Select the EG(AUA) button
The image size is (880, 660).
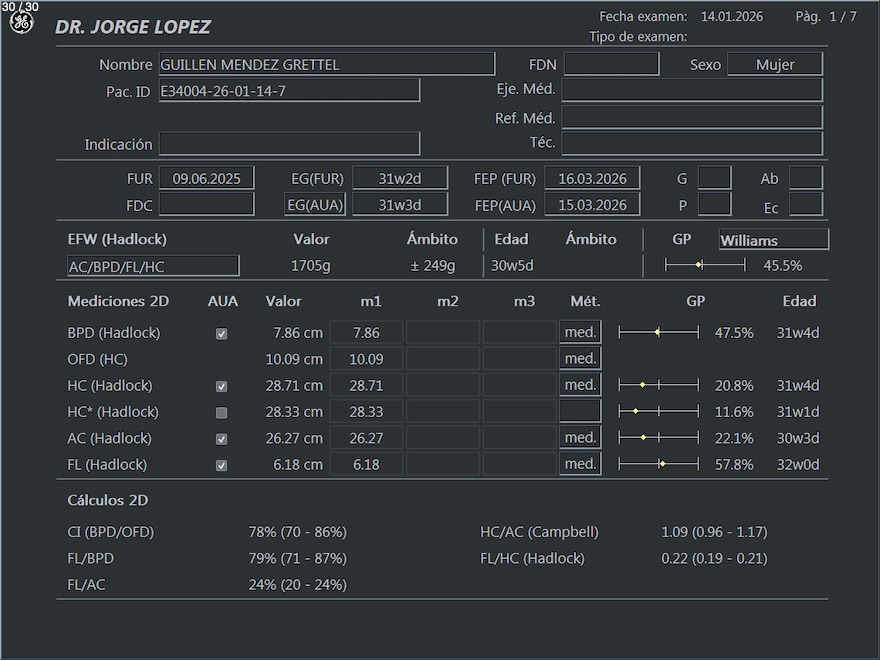coord(315,205)
